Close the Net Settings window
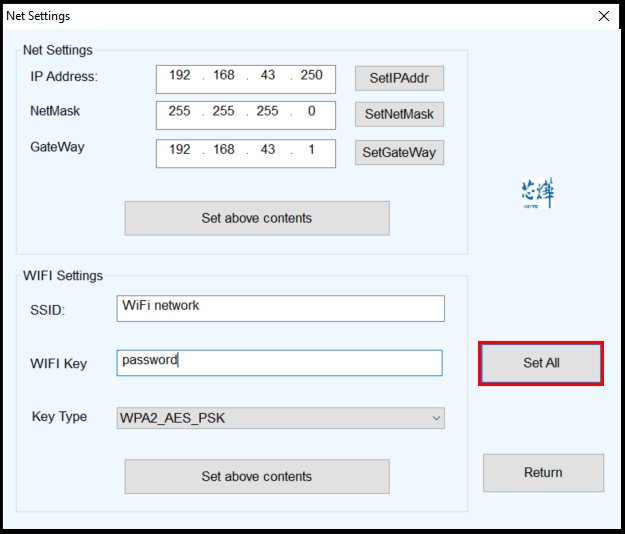This screenshot has width=625, height=534. pyautogui.click(x=603, y=16)
